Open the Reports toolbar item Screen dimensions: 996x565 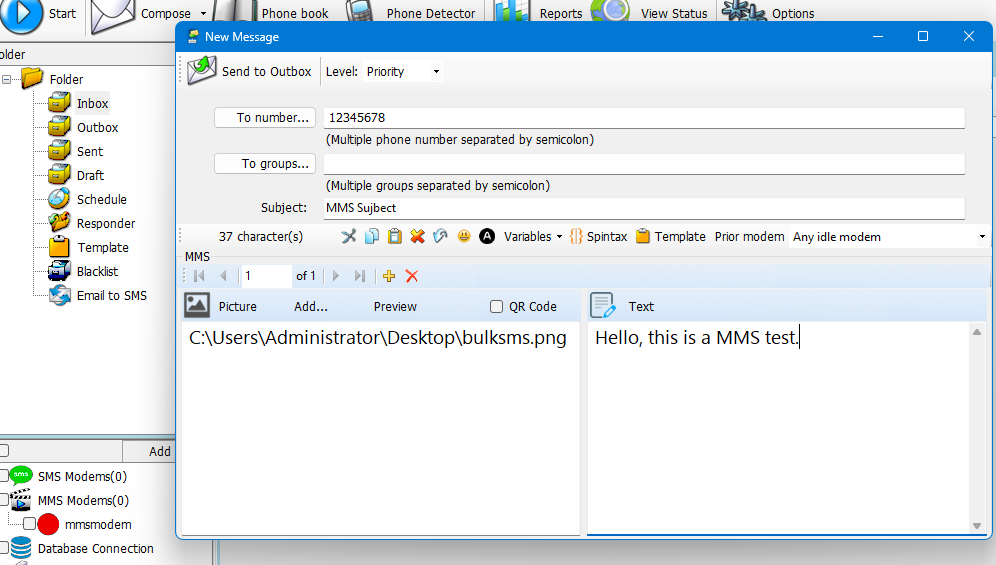(559, 14)
